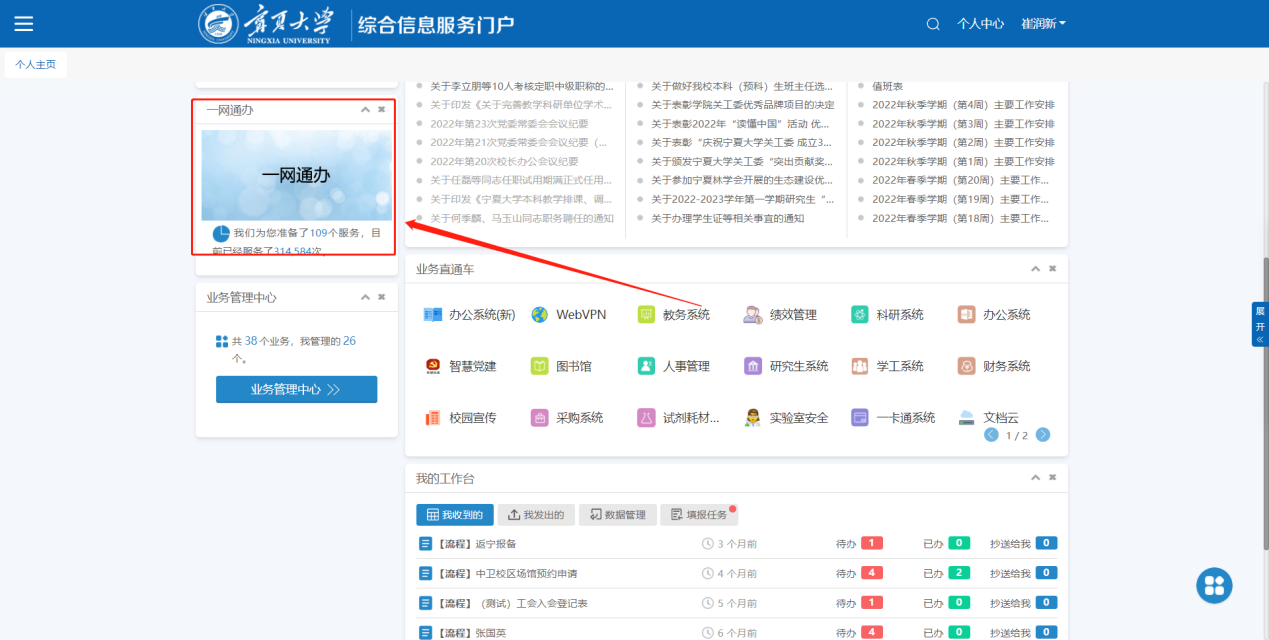Open the 智慧党建 icon
The width and height of the screenshot is (1269, 640).
point(433,366)
